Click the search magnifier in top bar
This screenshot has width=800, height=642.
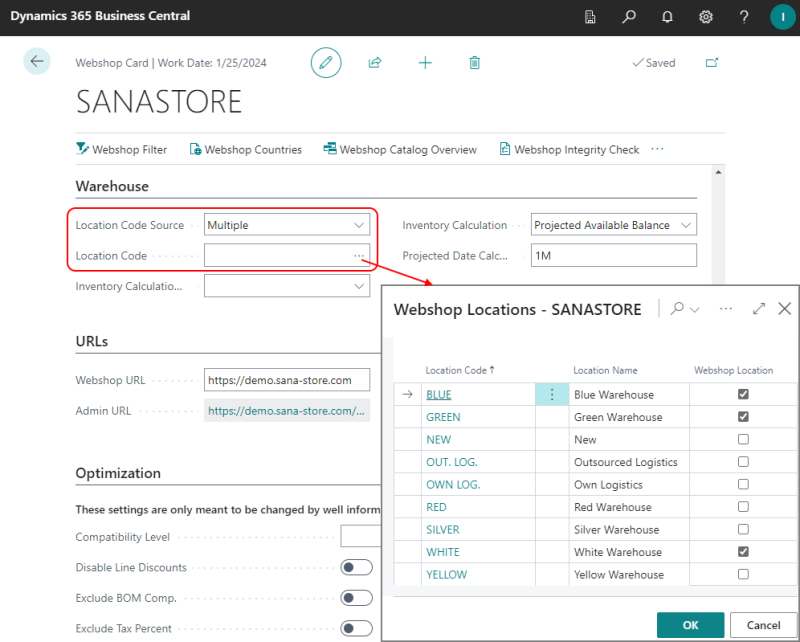click(x=629, y=17)
